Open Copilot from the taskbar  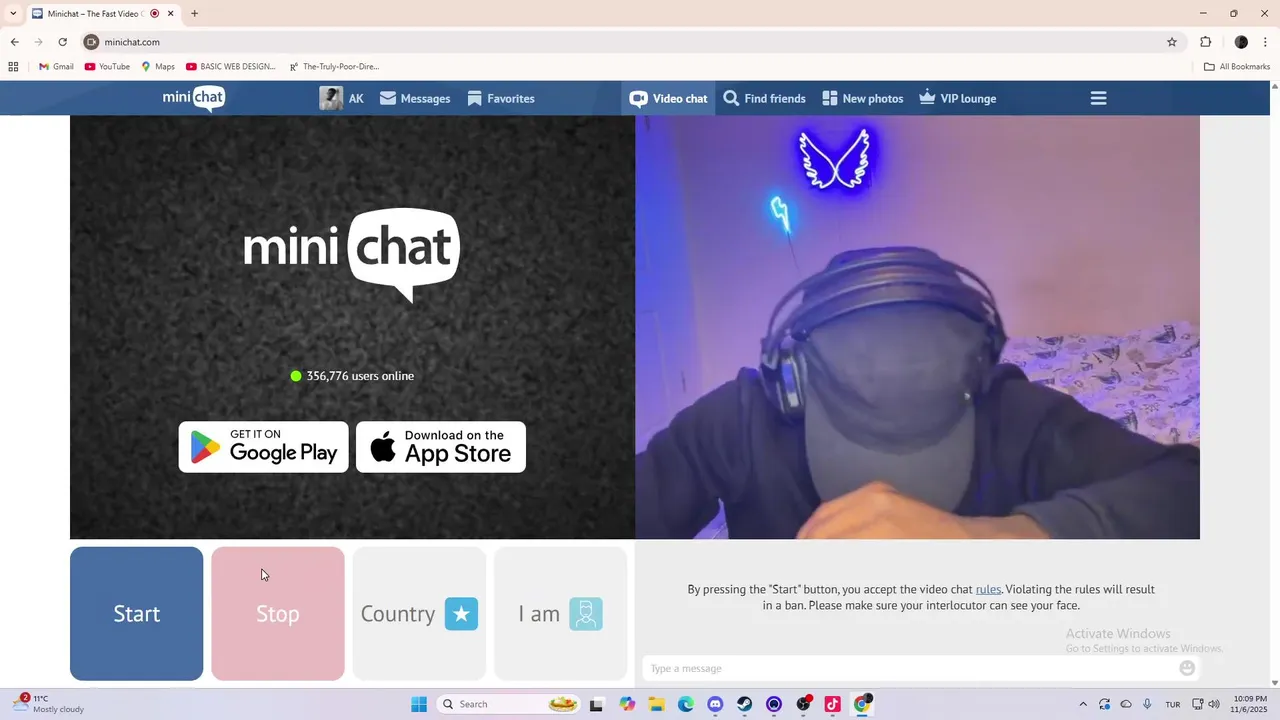click(x=627, y=704)
